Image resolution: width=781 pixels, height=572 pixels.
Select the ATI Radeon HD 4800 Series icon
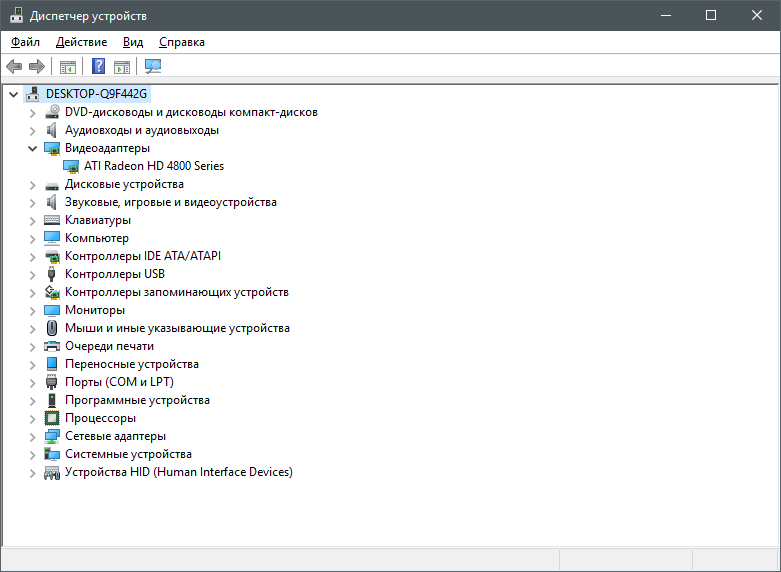point(71,166)
